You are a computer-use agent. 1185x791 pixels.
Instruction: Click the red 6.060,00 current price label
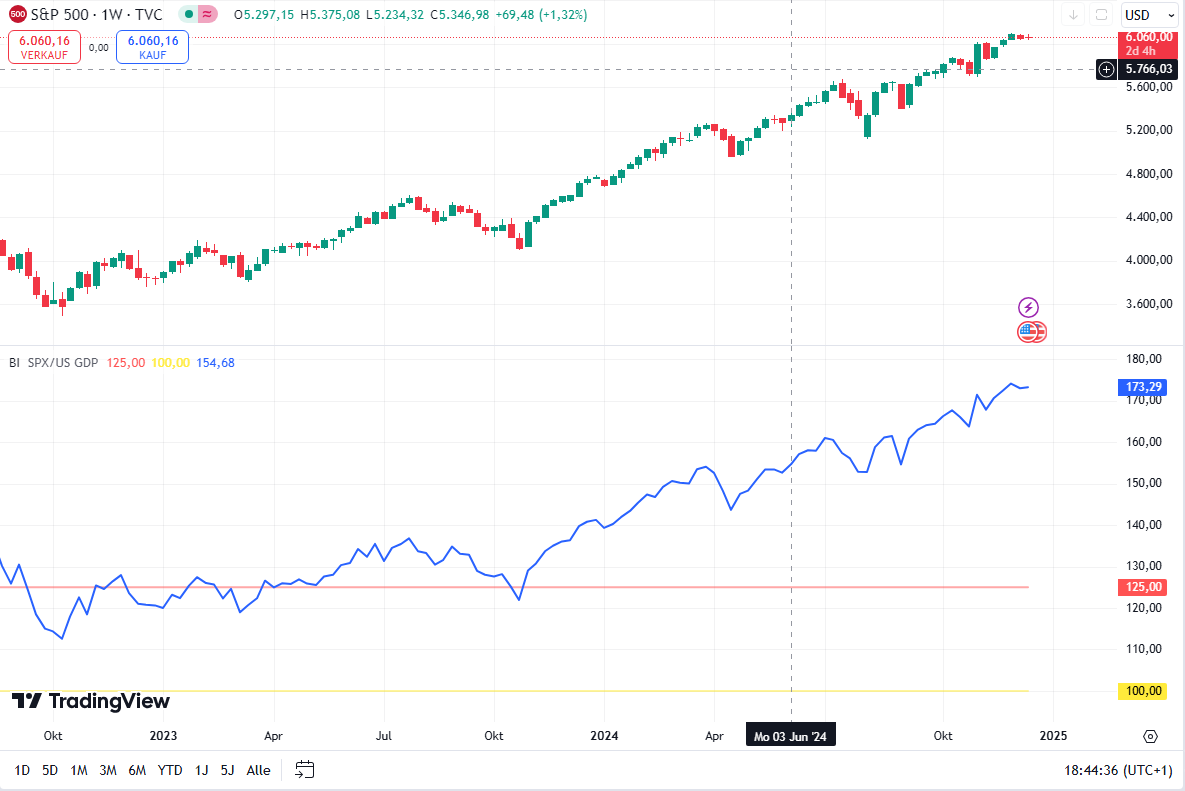1148,36
